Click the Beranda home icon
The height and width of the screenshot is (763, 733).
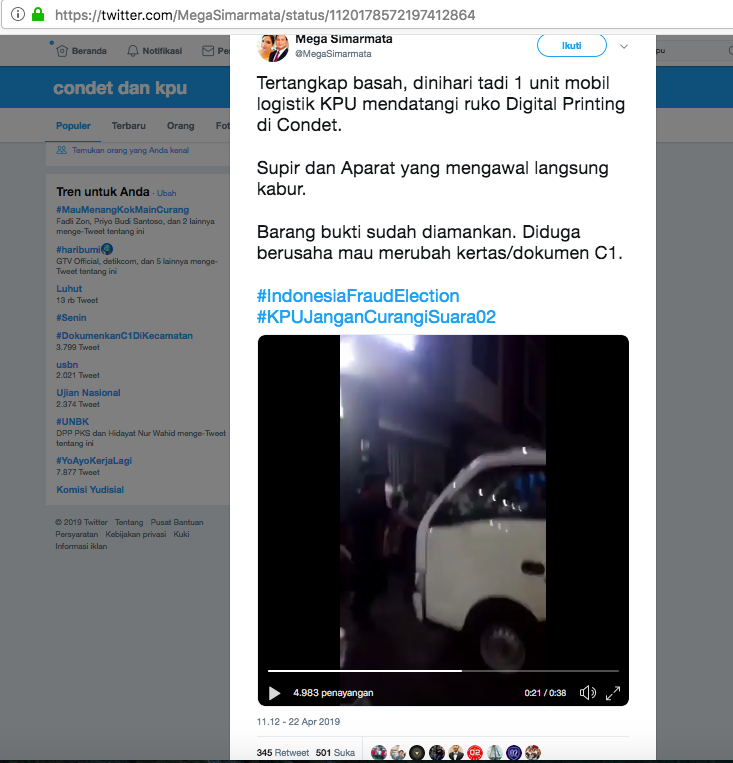pyautogui.click(x=63, y=51)
